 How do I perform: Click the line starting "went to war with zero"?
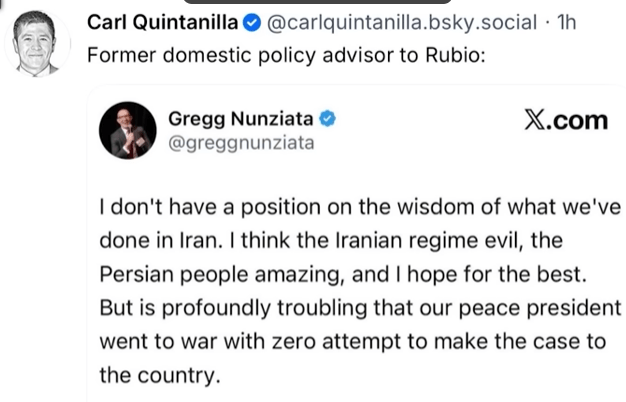(352, 340)
